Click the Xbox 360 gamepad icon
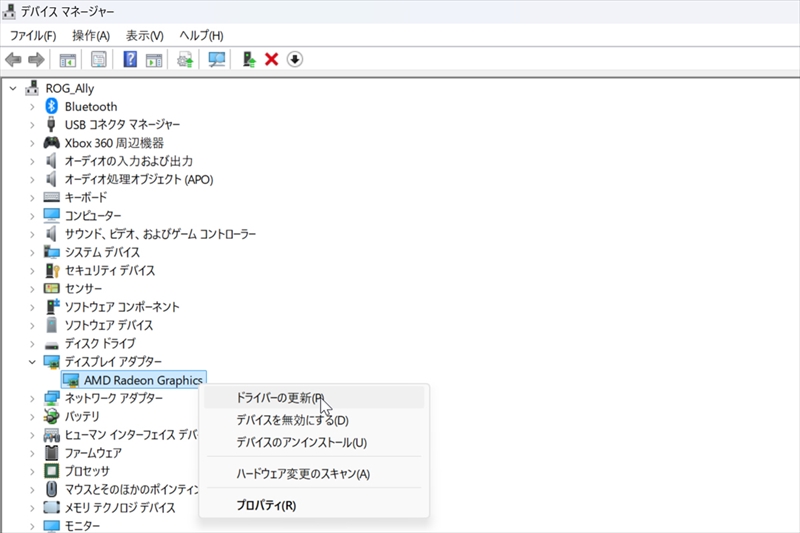Viewport: 800px width, 533px height. (x=52, y=142)
